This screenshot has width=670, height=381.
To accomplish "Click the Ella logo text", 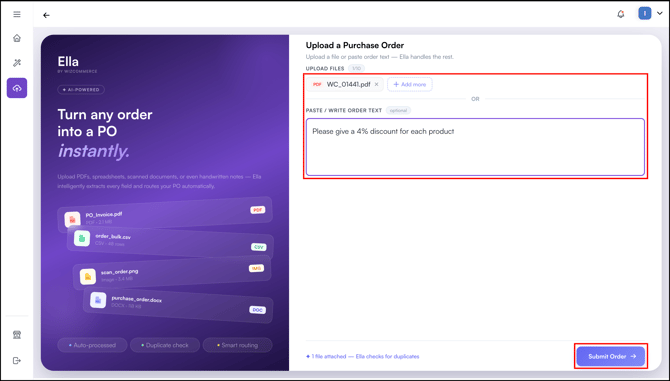I will click(68, 62).
